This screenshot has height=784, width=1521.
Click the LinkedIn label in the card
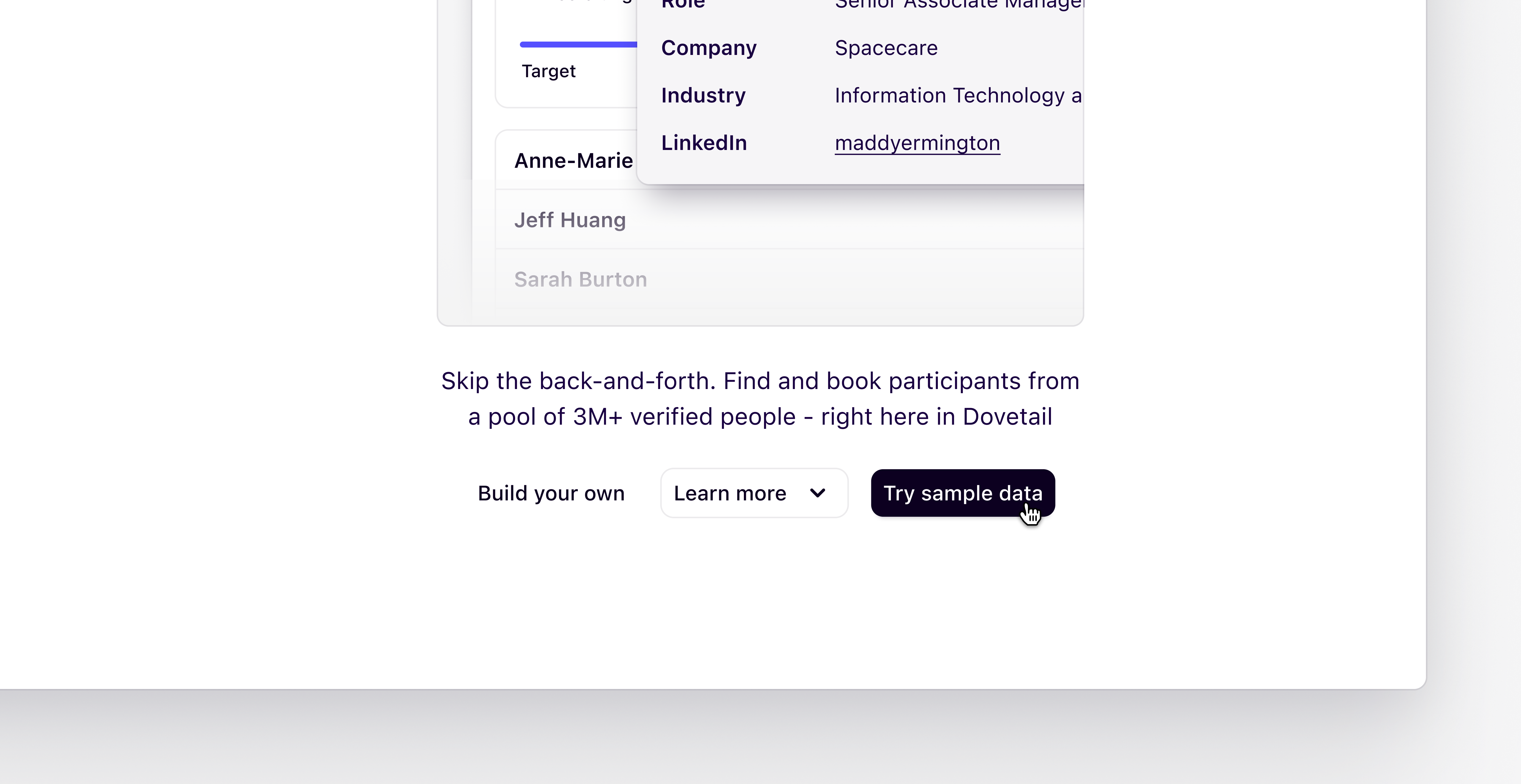coord(703,142)
